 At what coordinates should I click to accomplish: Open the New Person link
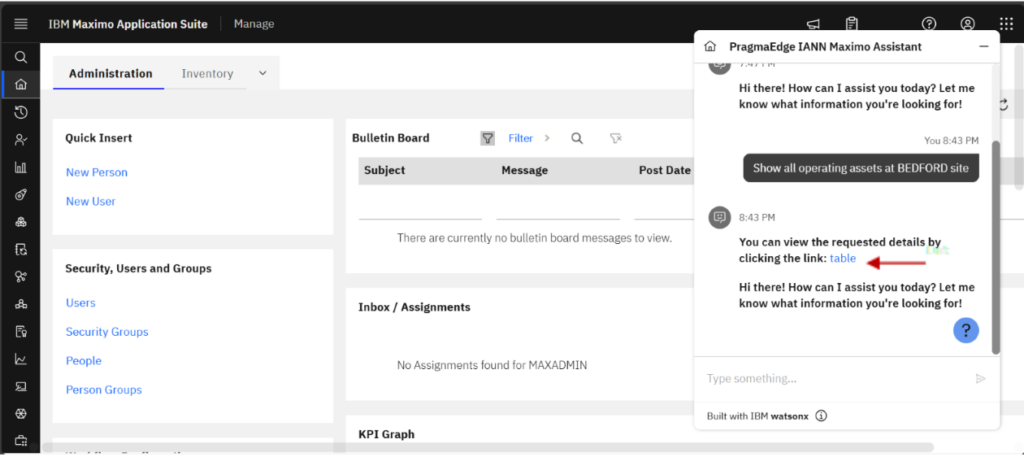[x=97, y=172]
